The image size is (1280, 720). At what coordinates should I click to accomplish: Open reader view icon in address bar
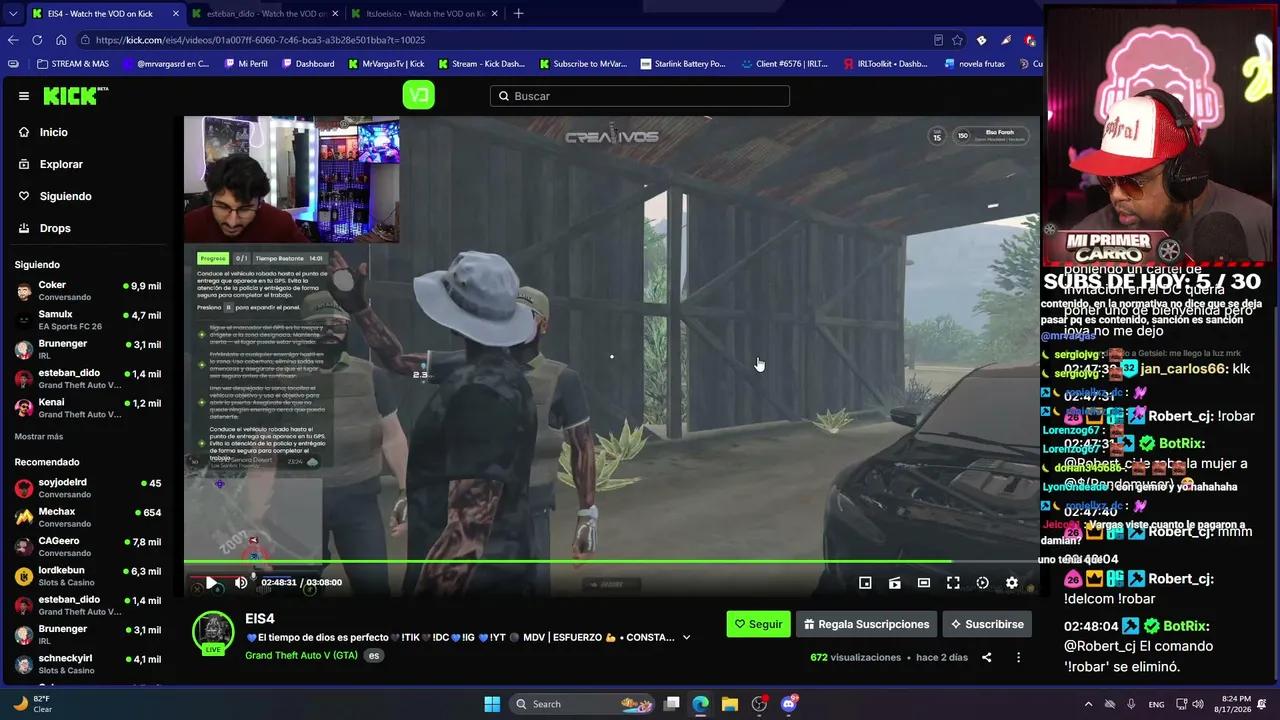[938, 40]
